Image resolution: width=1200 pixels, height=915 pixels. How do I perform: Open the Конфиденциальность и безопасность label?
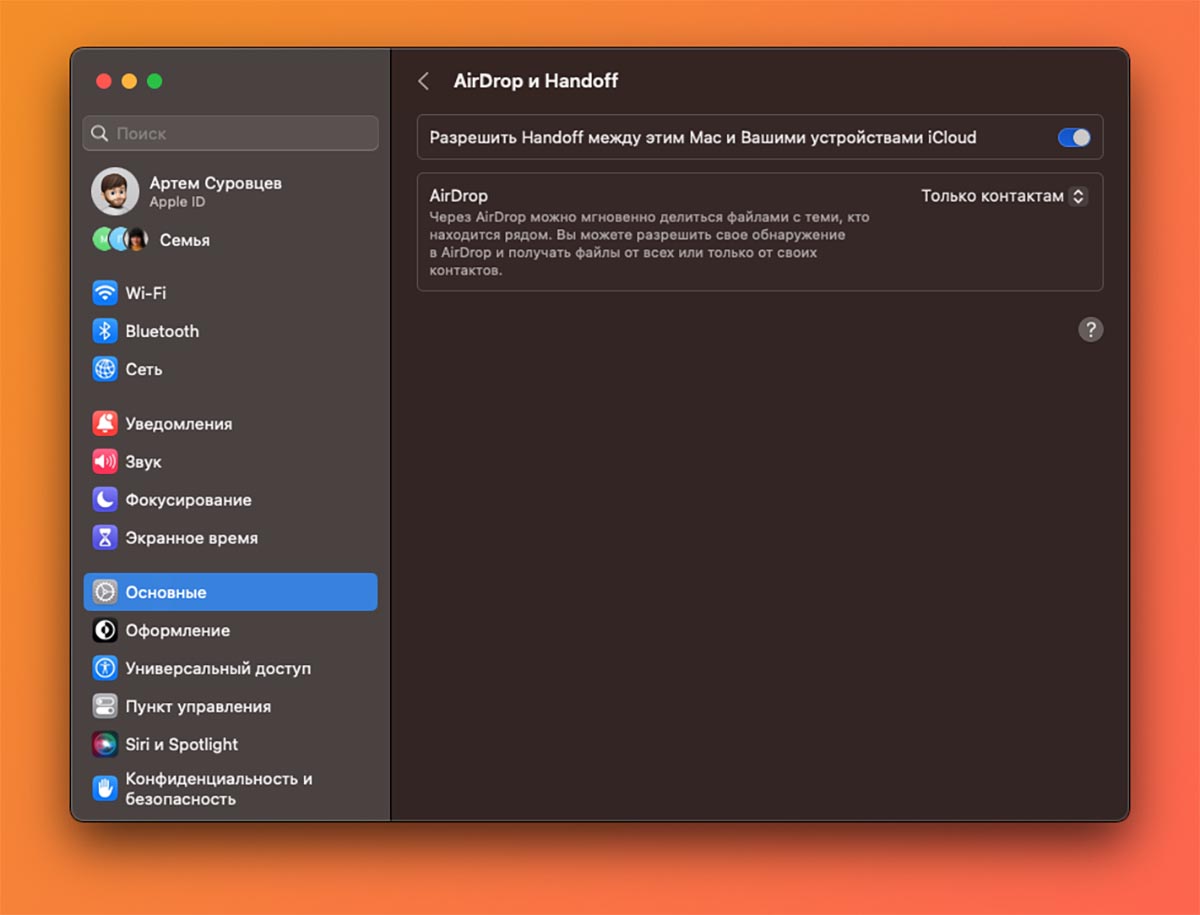pyautogui.click(x=219, y=789)
